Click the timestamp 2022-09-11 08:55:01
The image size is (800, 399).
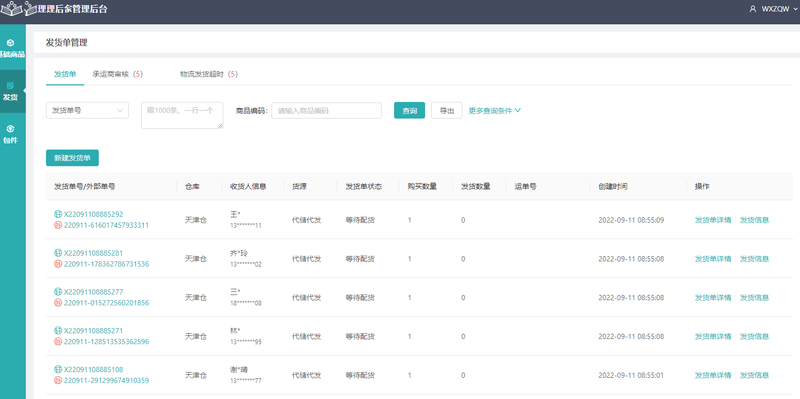[x=631, y=375]
